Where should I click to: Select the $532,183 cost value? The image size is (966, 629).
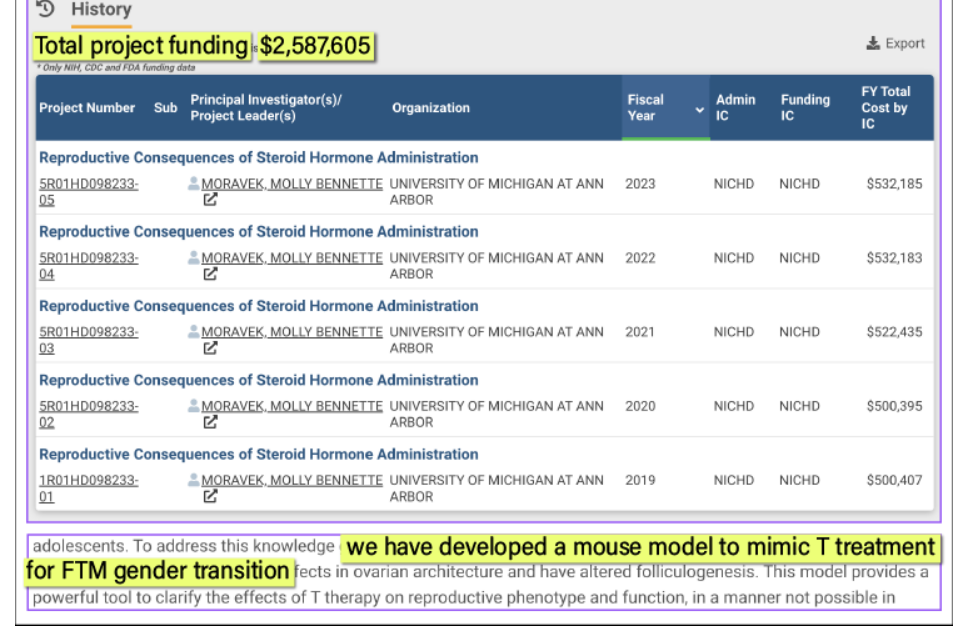pos(894,258)
